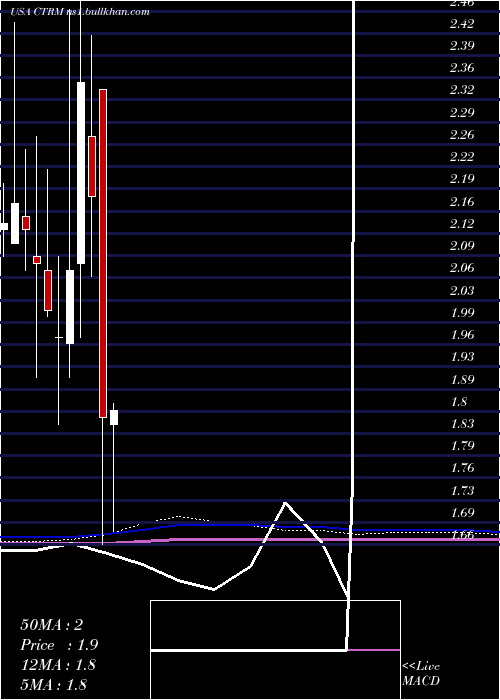The width and height of the screenshot is (500, 700).
Task: Select the 1.69 price axis value
Action: (461, 513)
